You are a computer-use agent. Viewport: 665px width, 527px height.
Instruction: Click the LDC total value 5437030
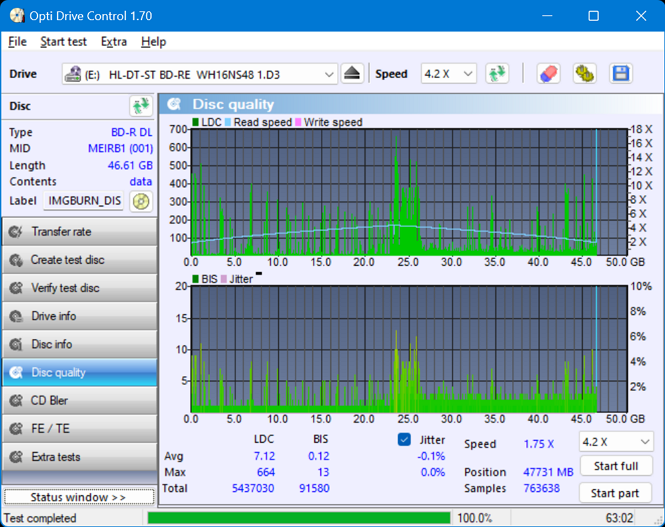click(x=253, y=488)
